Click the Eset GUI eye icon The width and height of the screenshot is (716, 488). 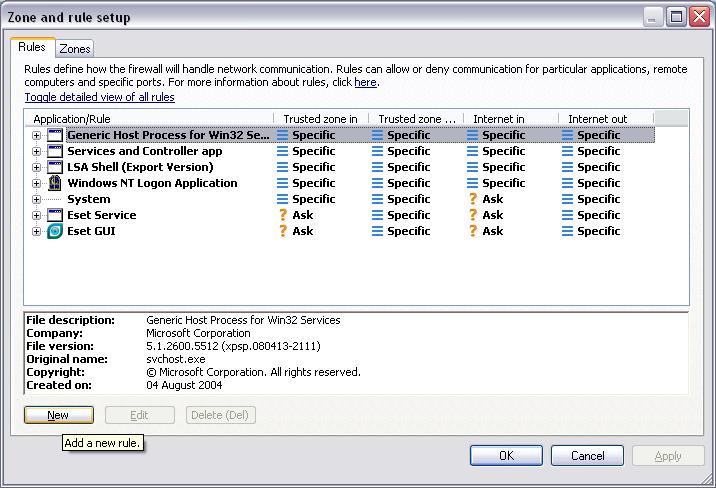[55, 231]
